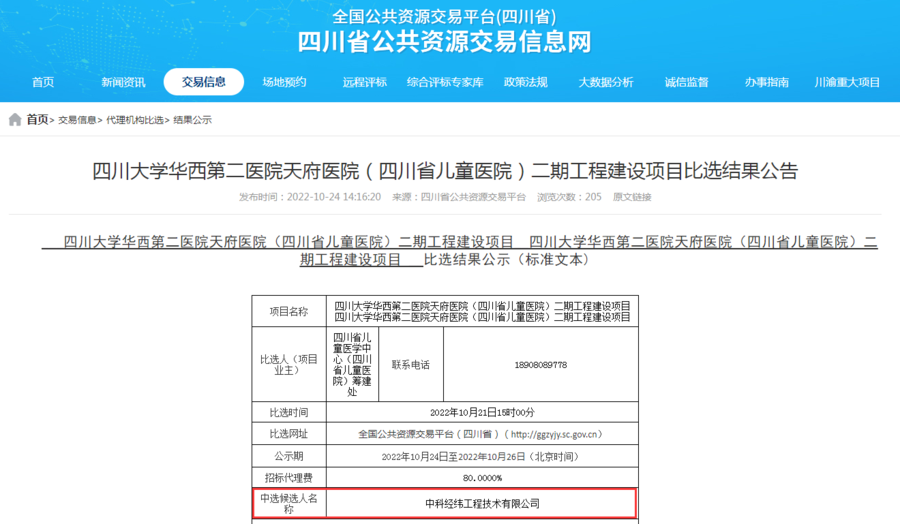The width and height of the screenshot is (900, 524).
Task: Go to 场地预约 in navigation
Action: [x=284, y=82]
